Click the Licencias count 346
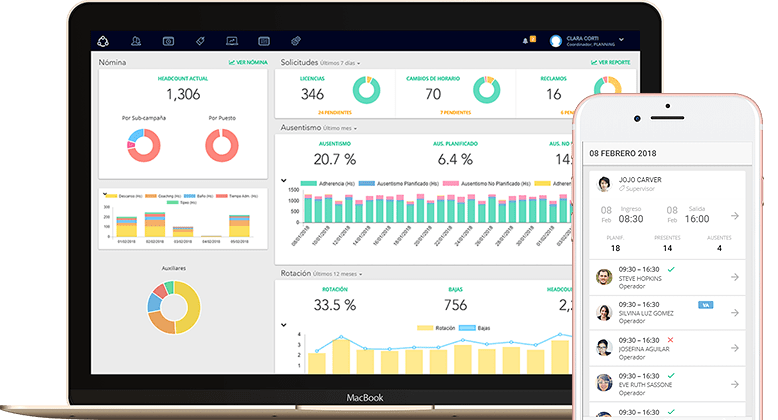Image resolution: width=778 pixels, height=420 pixels. pos(312,94)
